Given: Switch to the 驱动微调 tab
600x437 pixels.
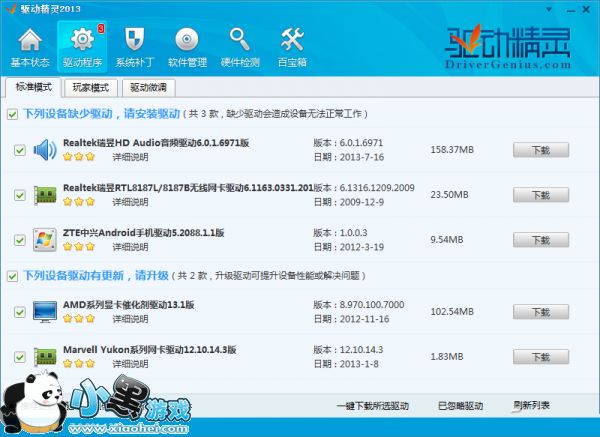Looking at the screenshot, I should (148, 88).
